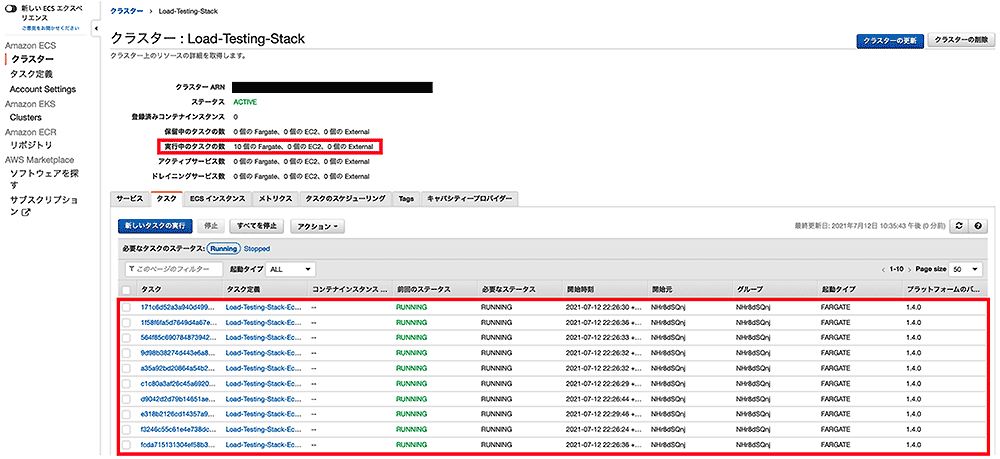Select checkbox for task 1f58f6fa5d7649d4a87e
Viewport: 1000px width, 459px height.
126,323
